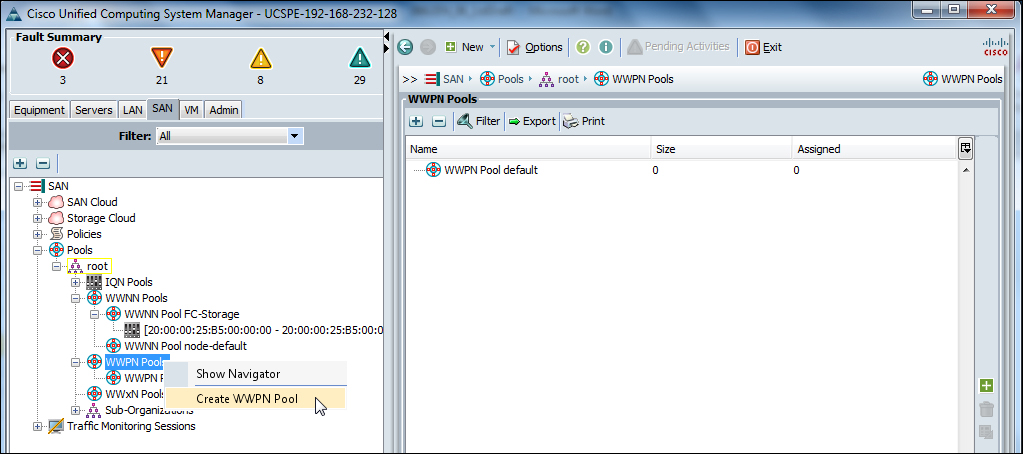
Task: Switch to the Equipment tab
Action: [39, 110]
